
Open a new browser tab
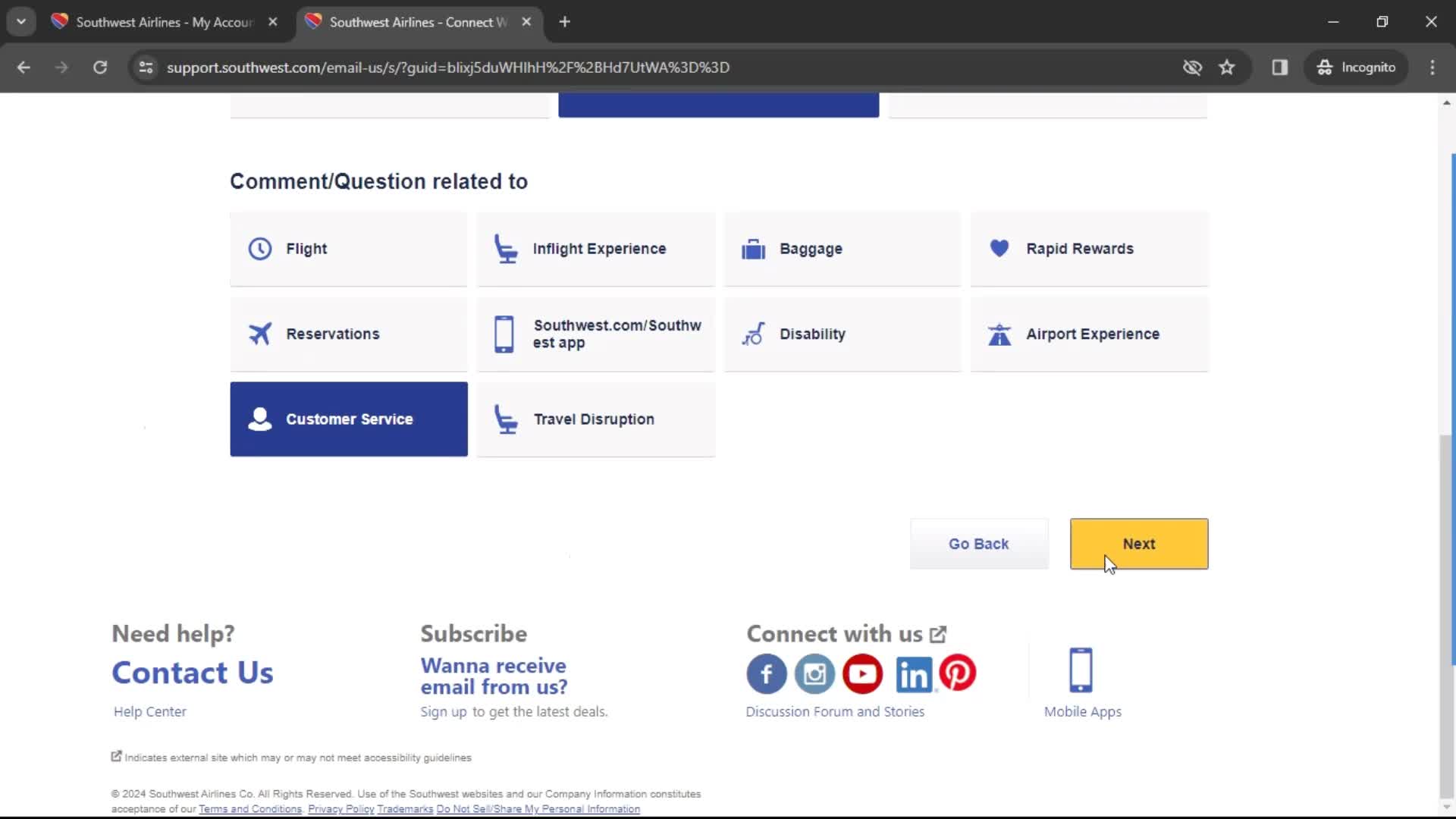coord(564,22)
